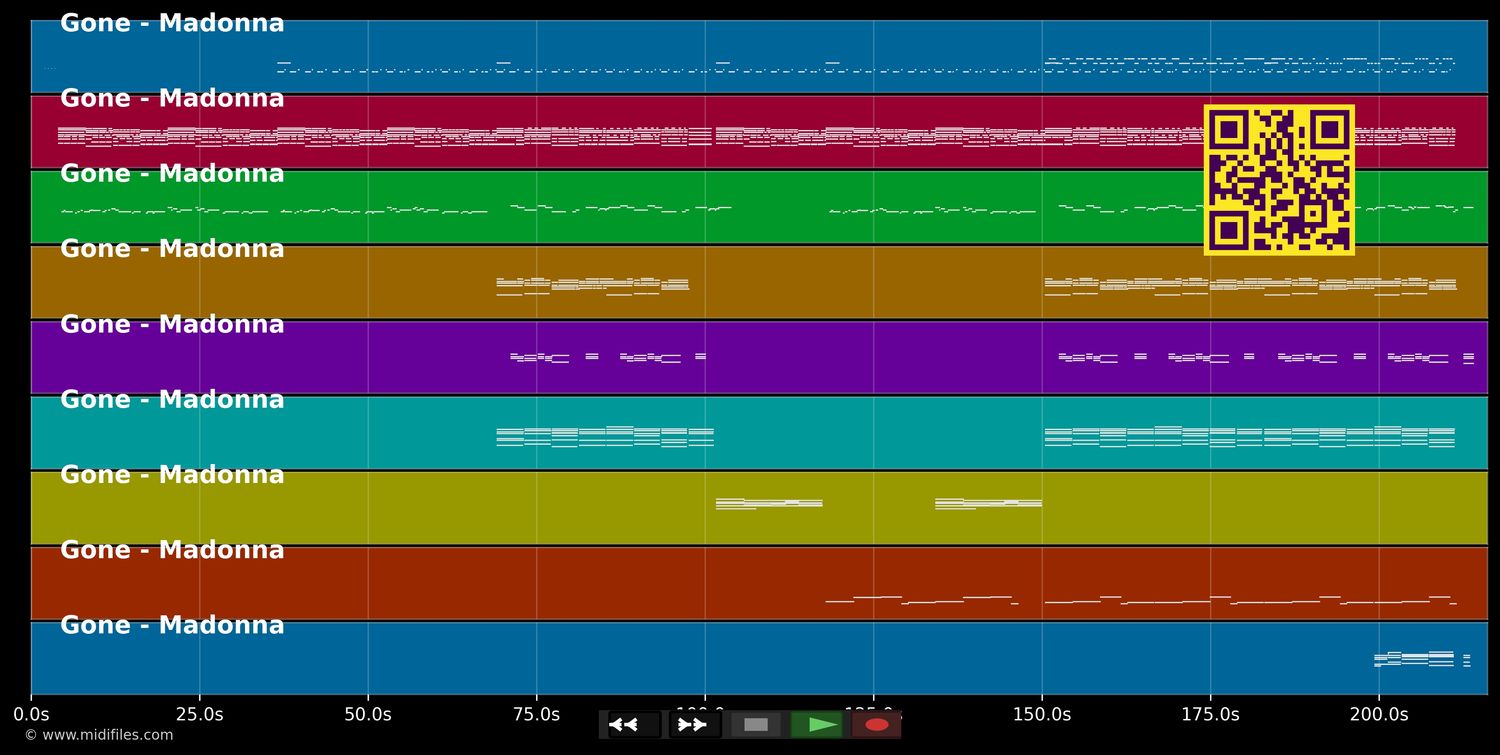The image size is (1500, 755).
Task: Select the olive-yellow Gone - Madonna track label
Action: [172, 475]
